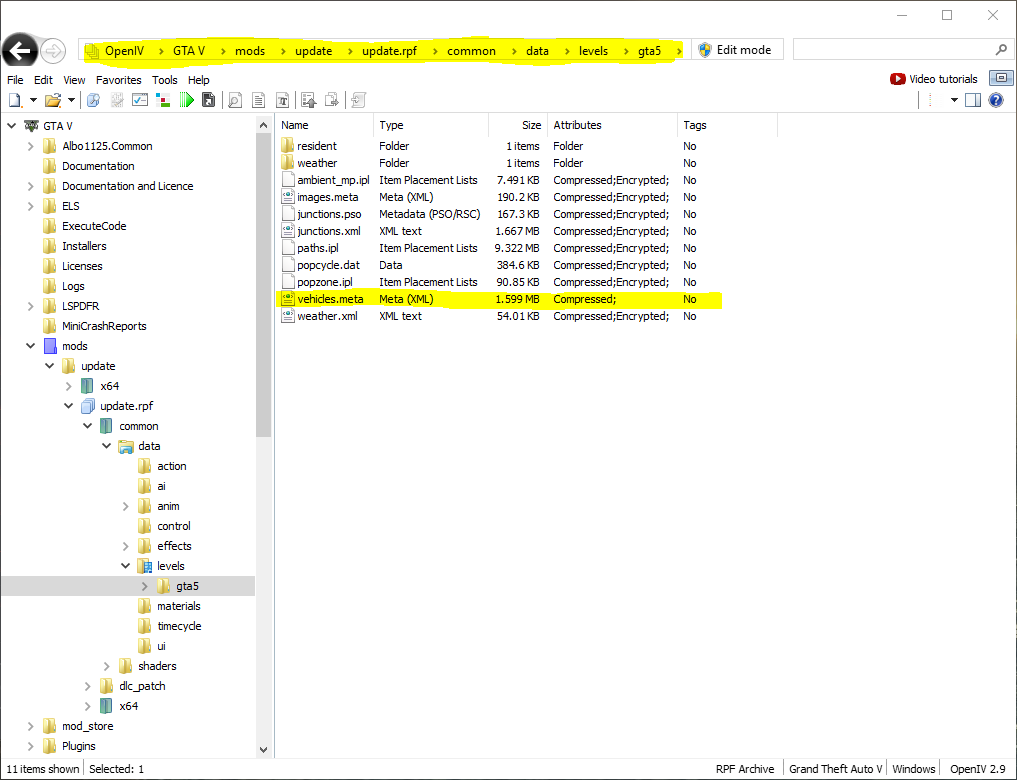Select the resident folder in file list
This screenshot has width=1017, height=780.
pyautogui.click(x=317, y=146)
